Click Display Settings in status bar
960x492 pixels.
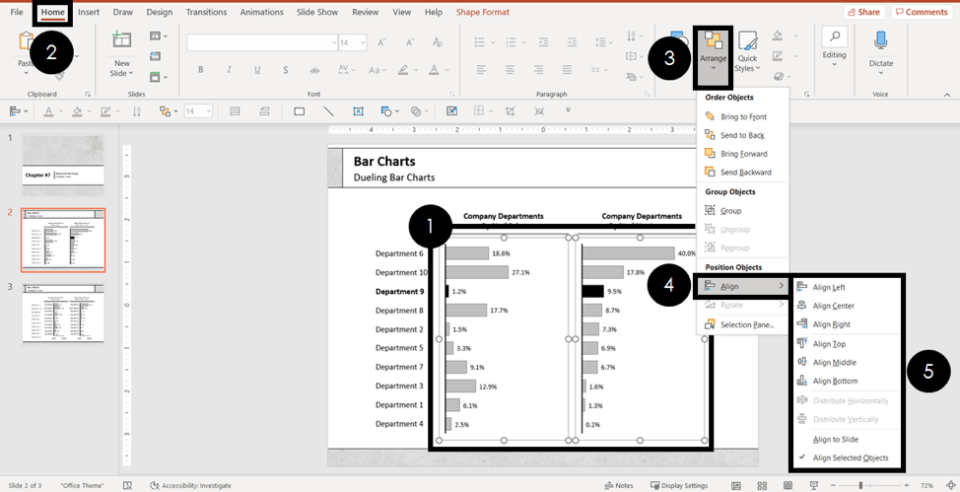tap(678, 485)
